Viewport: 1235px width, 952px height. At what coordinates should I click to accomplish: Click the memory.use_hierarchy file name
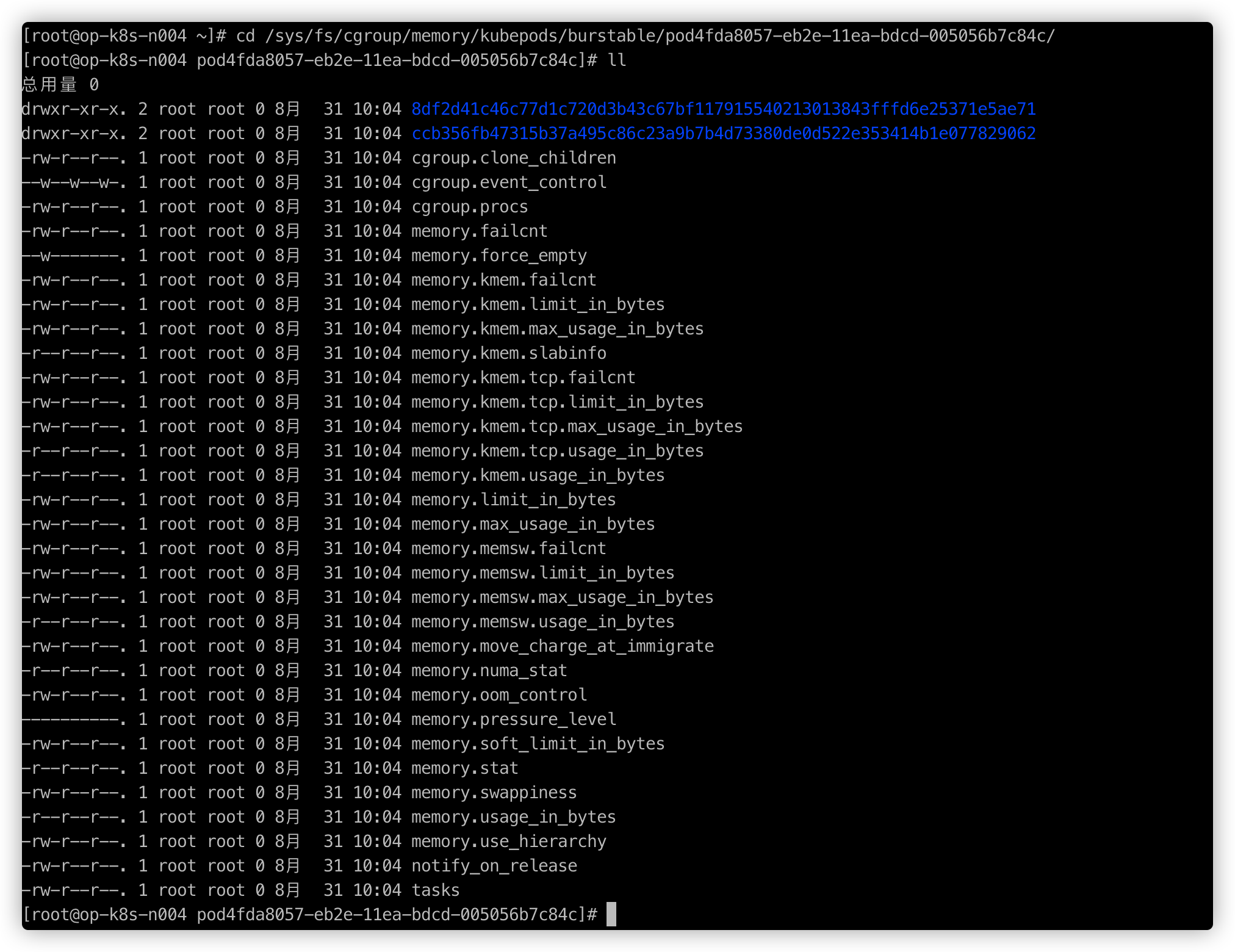(x=508, y=842)
